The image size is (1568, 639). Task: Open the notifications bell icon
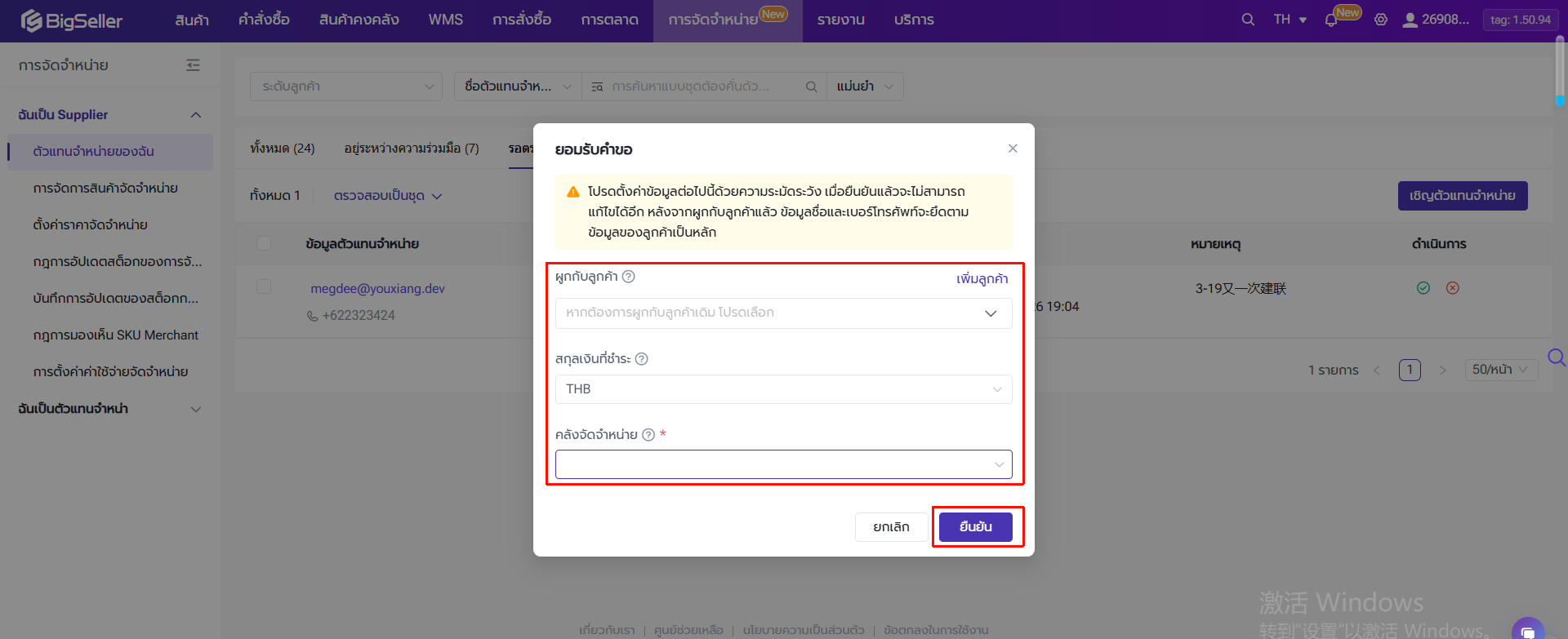click(x=1331, y=20)
